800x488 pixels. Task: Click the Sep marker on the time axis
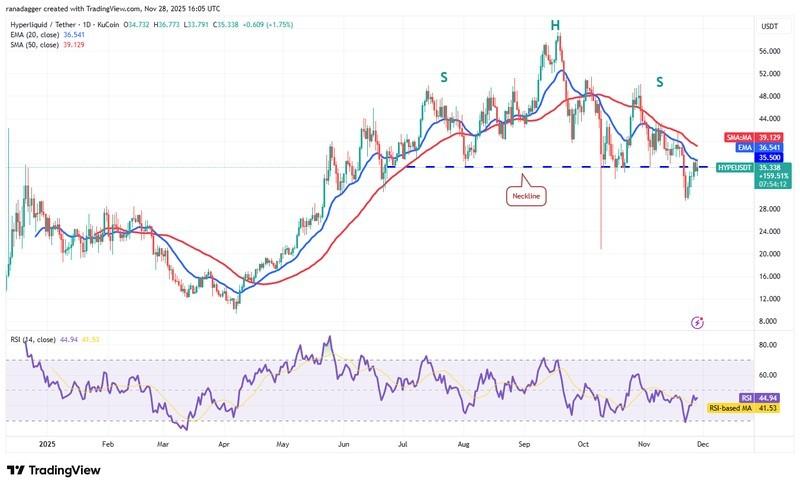pos(523,445)
